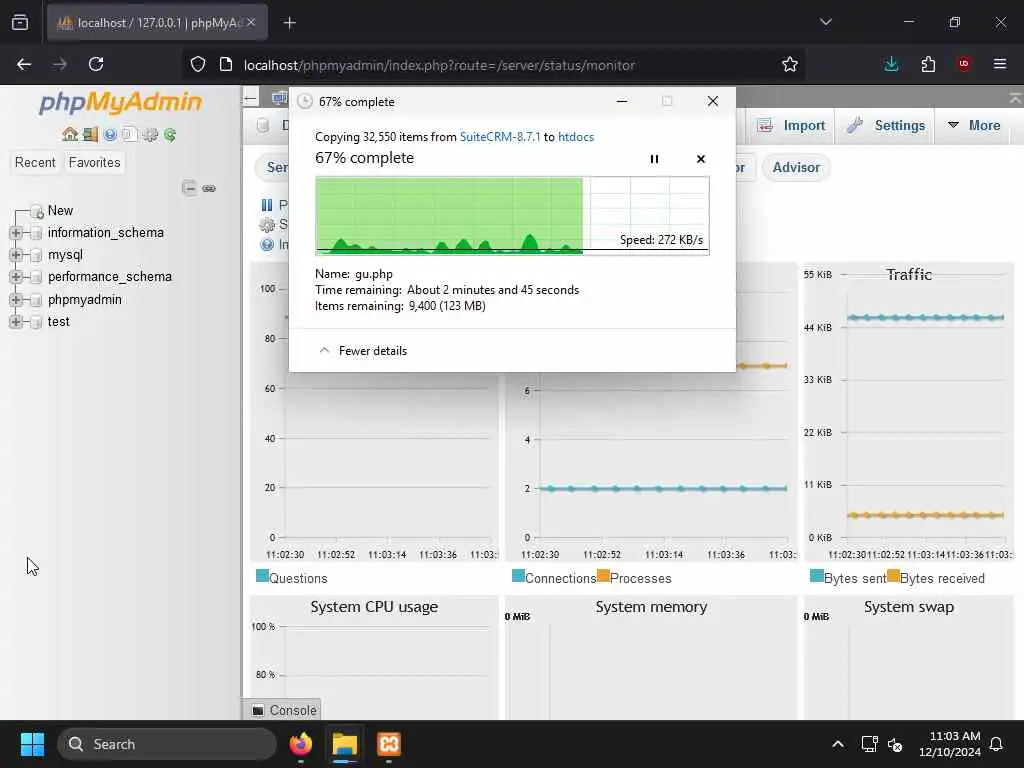Click the phpmyadmin database cylinder icon
This screenshot has height=768, width=1024.
tap(37, 300)
